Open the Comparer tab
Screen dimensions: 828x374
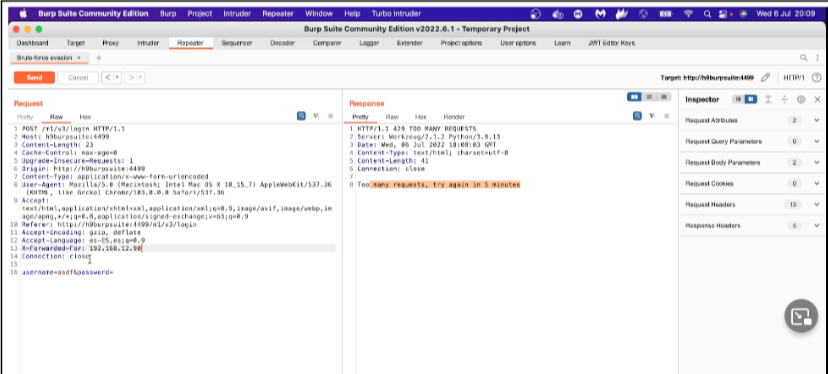[327, 43]
